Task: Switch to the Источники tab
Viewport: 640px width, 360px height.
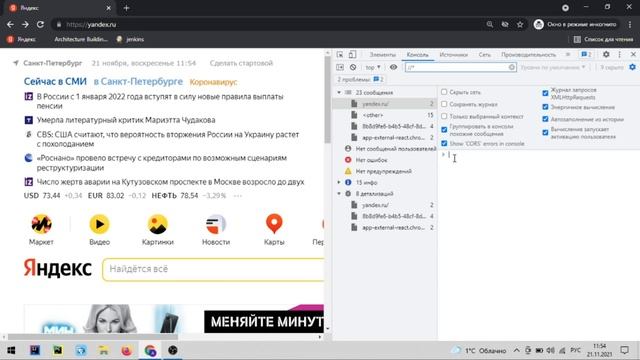Action: pos(453,55)
